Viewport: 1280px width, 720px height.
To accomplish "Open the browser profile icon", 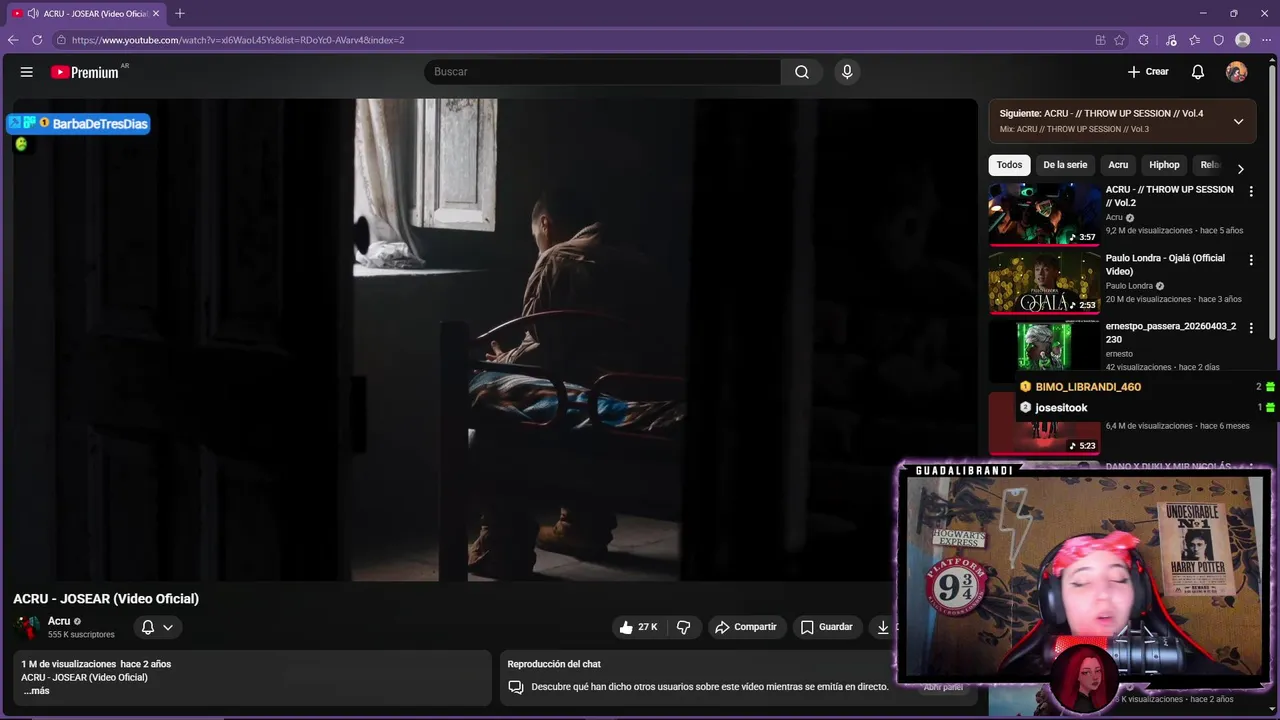I will tap(1243, 40).
